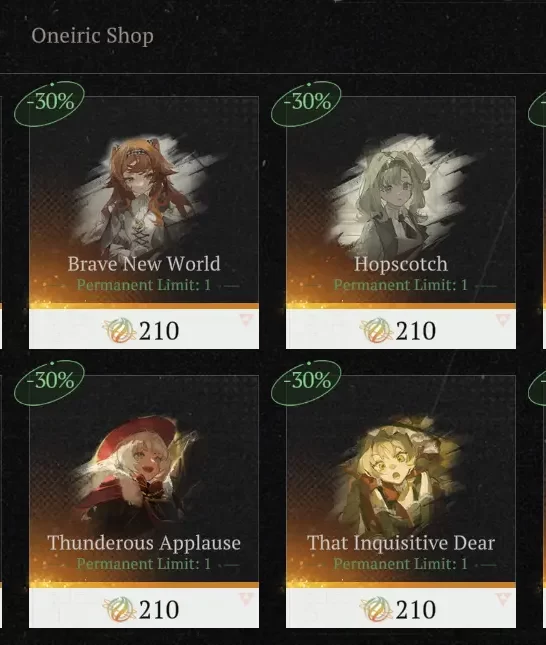Image resolution: width=546 pixels, height=645 pixels.
Task: Open That Inquisitive Dear portrait
Action: point(401,473)
